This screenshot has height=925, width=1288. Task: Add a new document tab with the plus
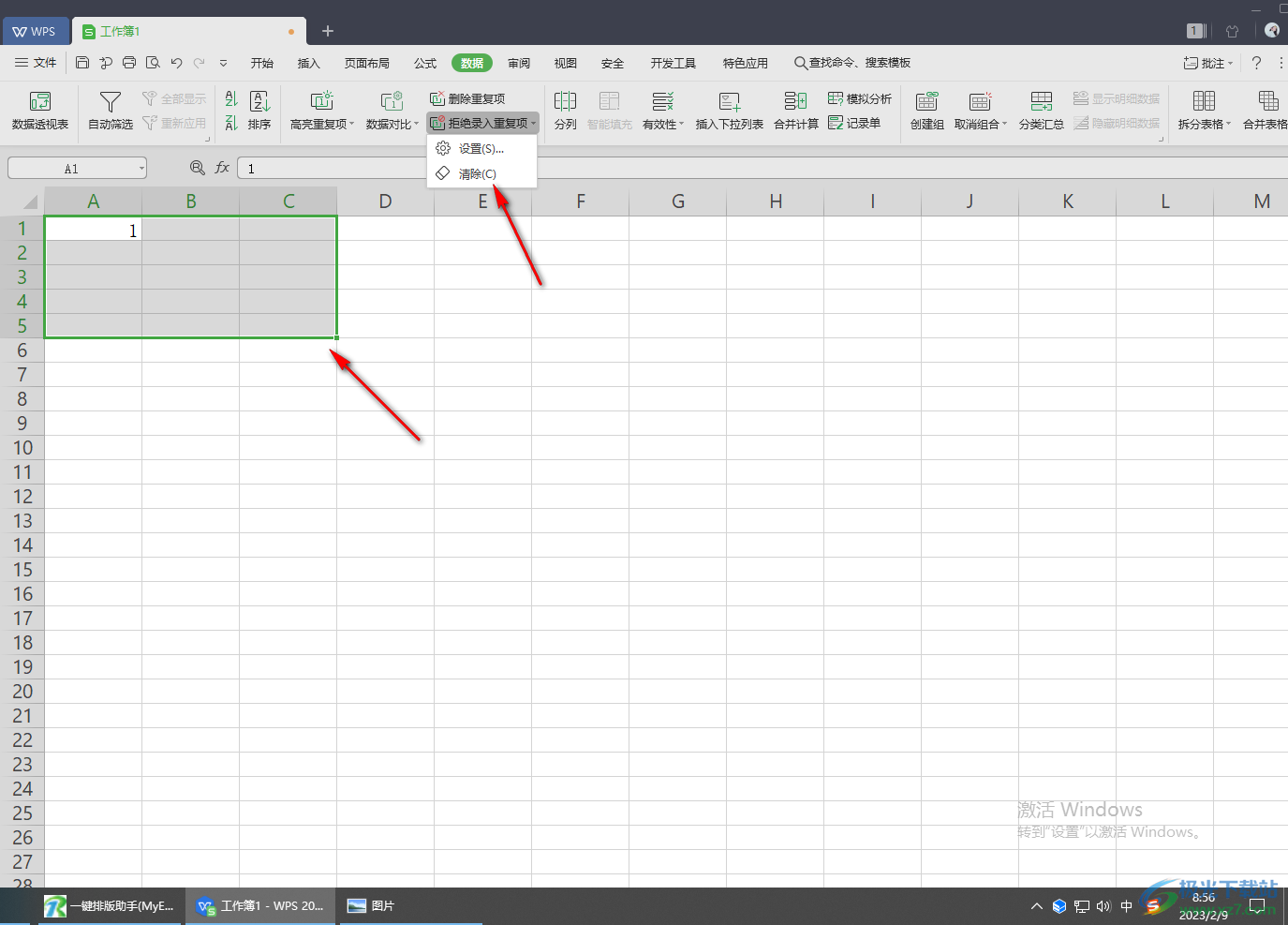tap(328, 31)
